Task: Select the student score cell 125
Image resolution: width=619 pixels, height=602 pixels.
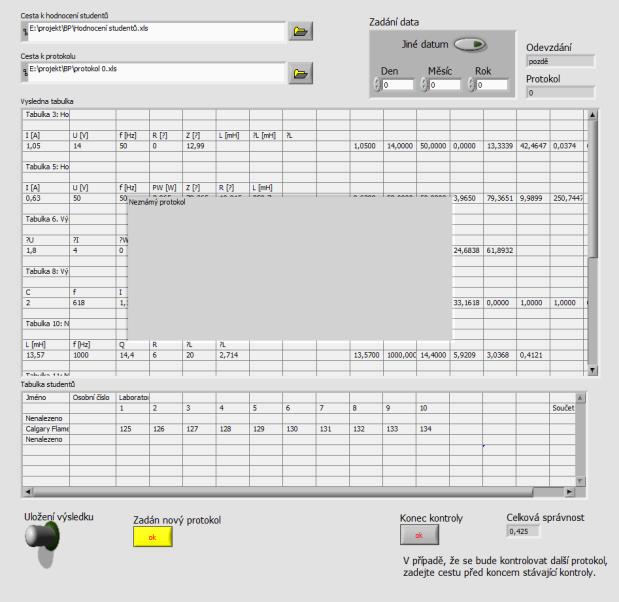Action: pos(133,429)
